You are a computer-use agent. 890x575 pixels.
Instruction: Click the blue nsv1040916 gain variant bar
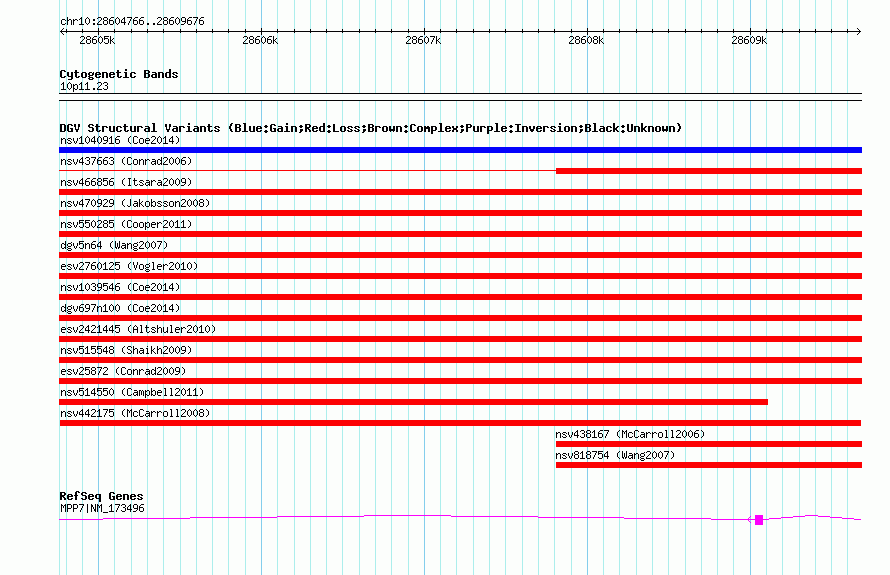(460, 150)
